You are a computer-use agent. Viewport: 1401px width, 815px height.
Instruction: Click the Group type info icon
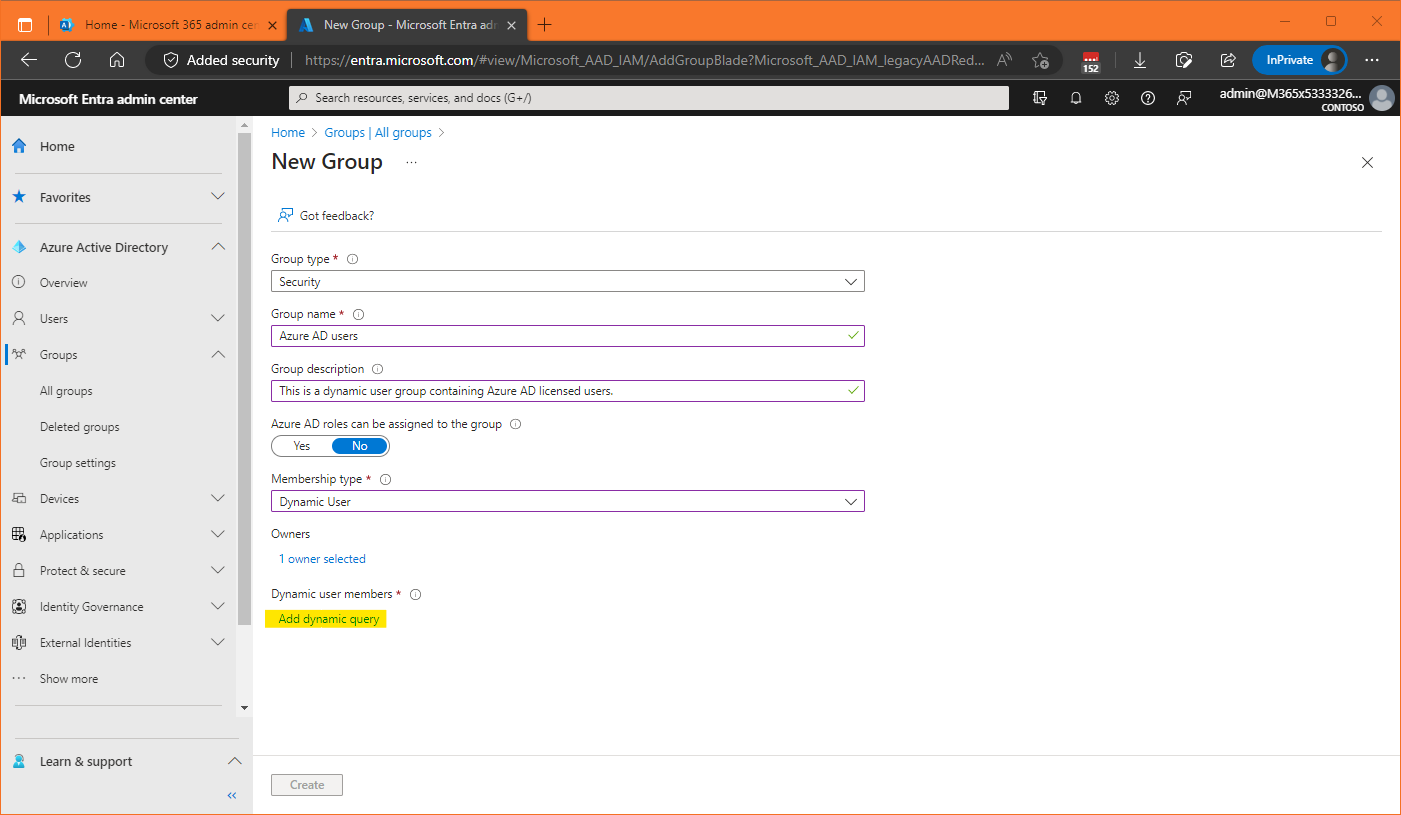click(352, 259)
